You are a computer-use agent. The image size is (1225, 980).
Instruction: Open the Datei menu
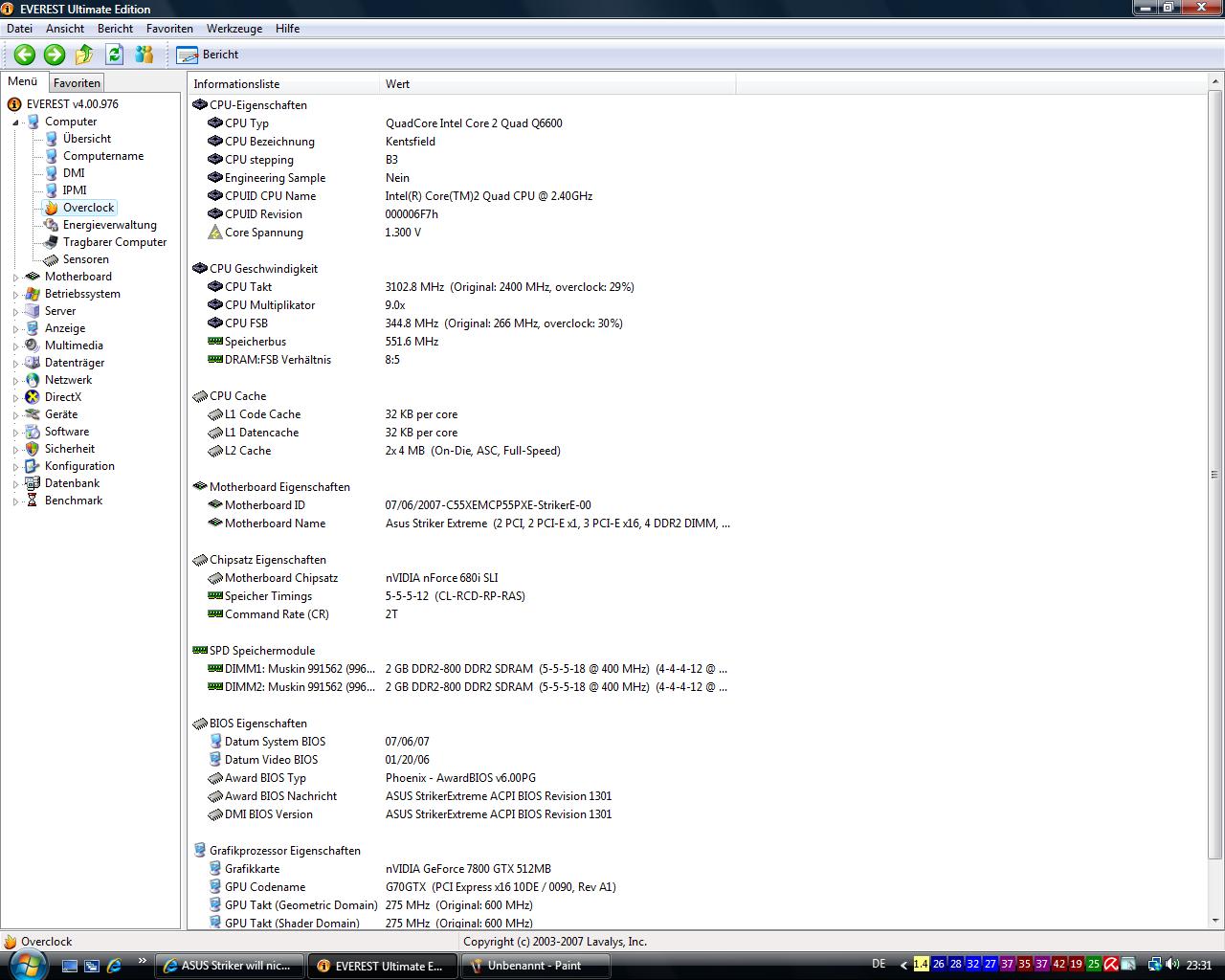[x=19, y=29]
